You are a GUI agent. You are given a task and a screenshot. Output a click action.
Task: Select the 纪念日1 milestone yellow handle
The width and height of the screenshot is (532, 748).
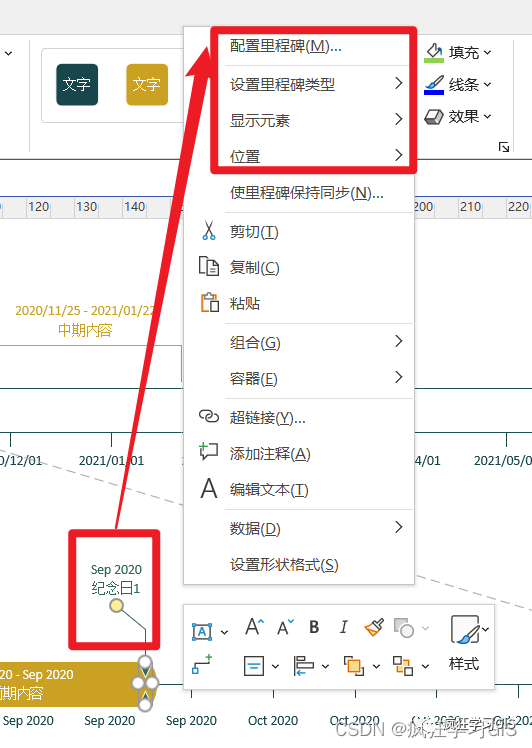pyautogui.click(x=116, y=606)
